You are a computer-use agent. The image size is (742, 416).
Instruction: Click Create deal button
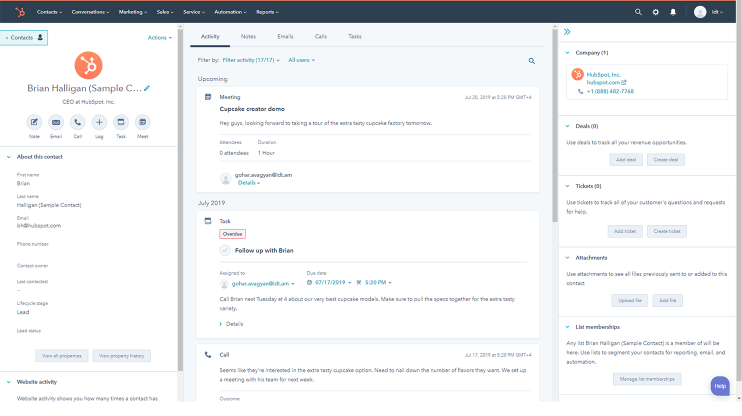click(666, 160)
